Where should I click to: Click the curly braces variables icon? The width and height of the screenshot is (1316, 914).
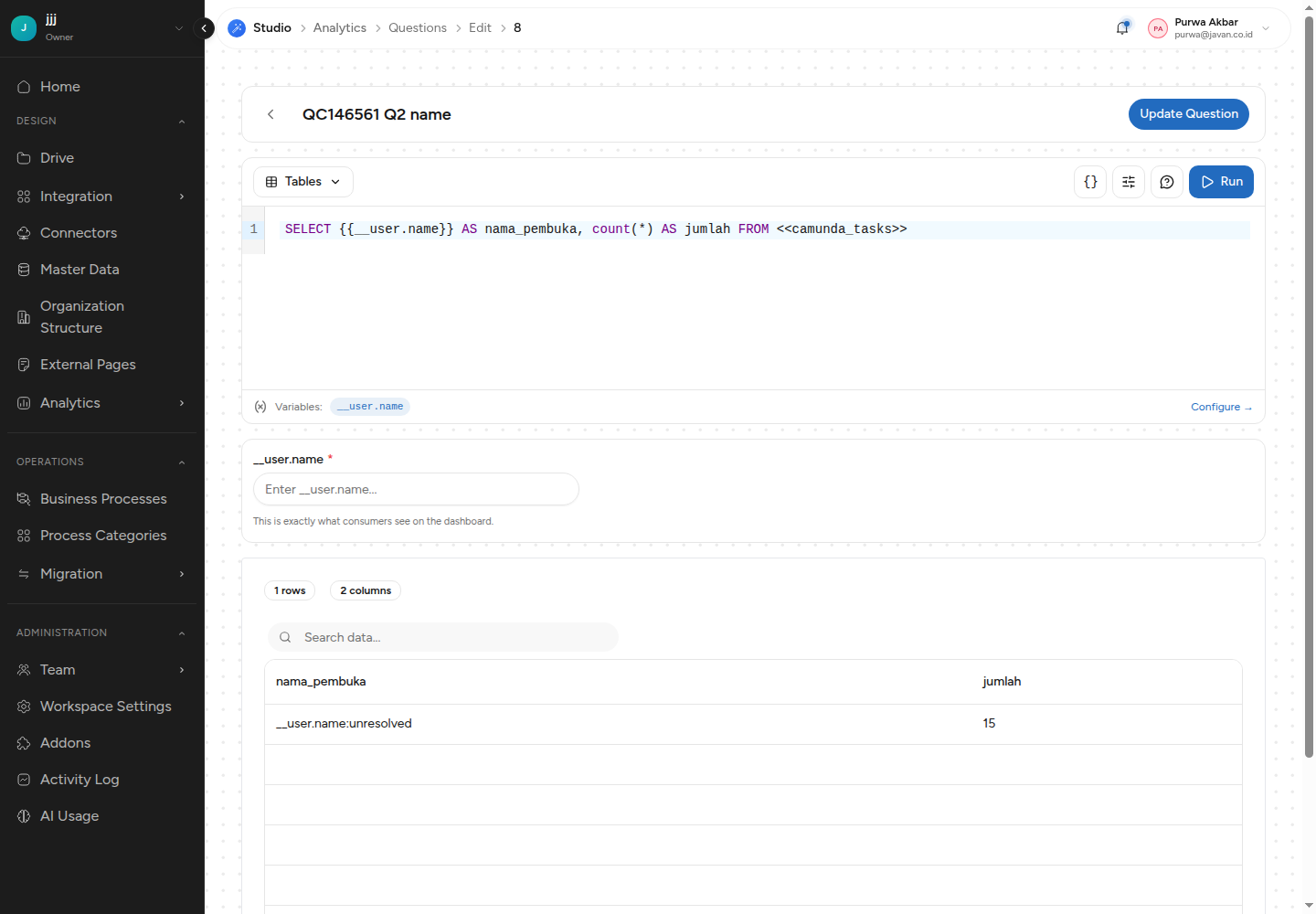[x=1090, y=182]
